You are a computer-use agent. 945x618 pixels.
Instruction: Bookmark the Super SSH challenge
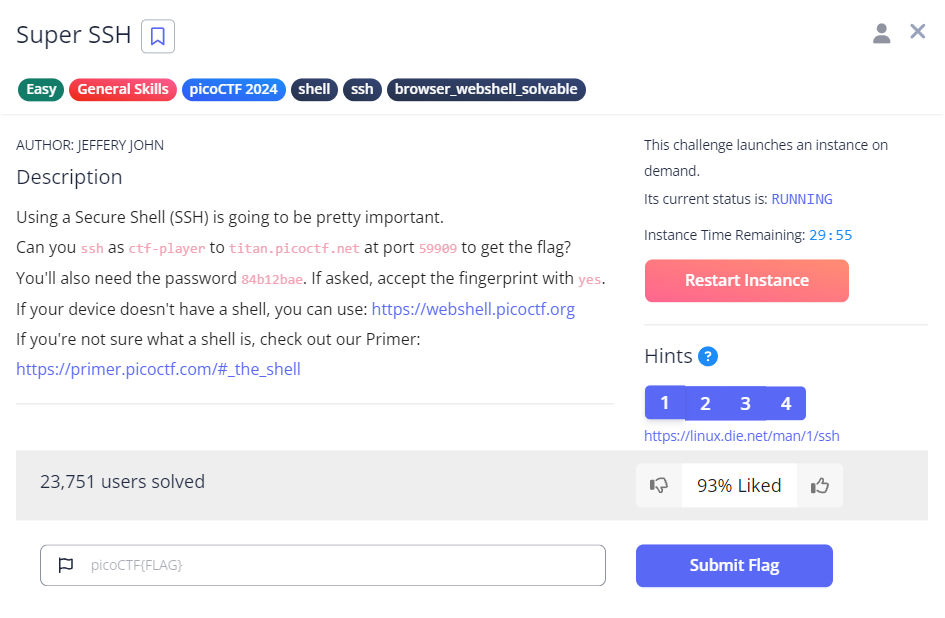(158, 36)
